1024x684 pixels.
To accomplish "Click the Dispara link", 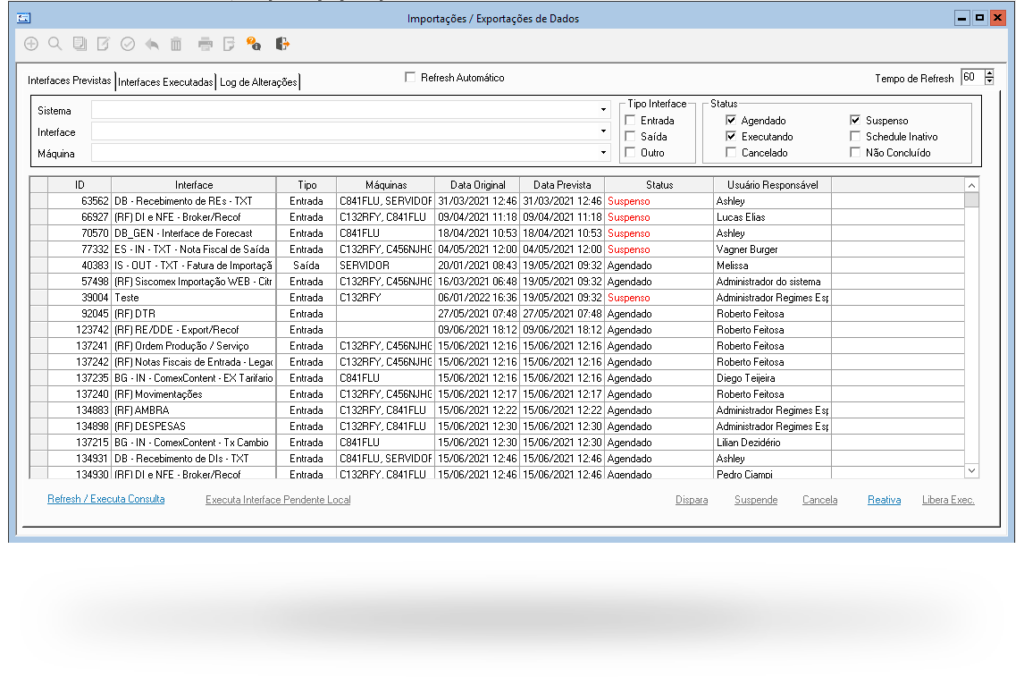I will pos(692,500).
